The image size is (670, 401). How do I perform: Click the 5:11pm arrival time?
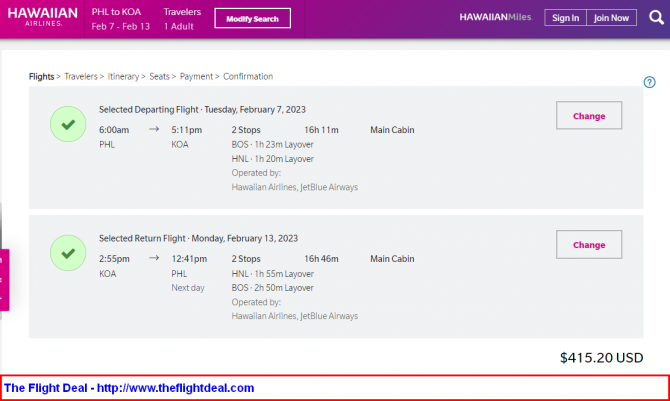click(x=187, y=130)
